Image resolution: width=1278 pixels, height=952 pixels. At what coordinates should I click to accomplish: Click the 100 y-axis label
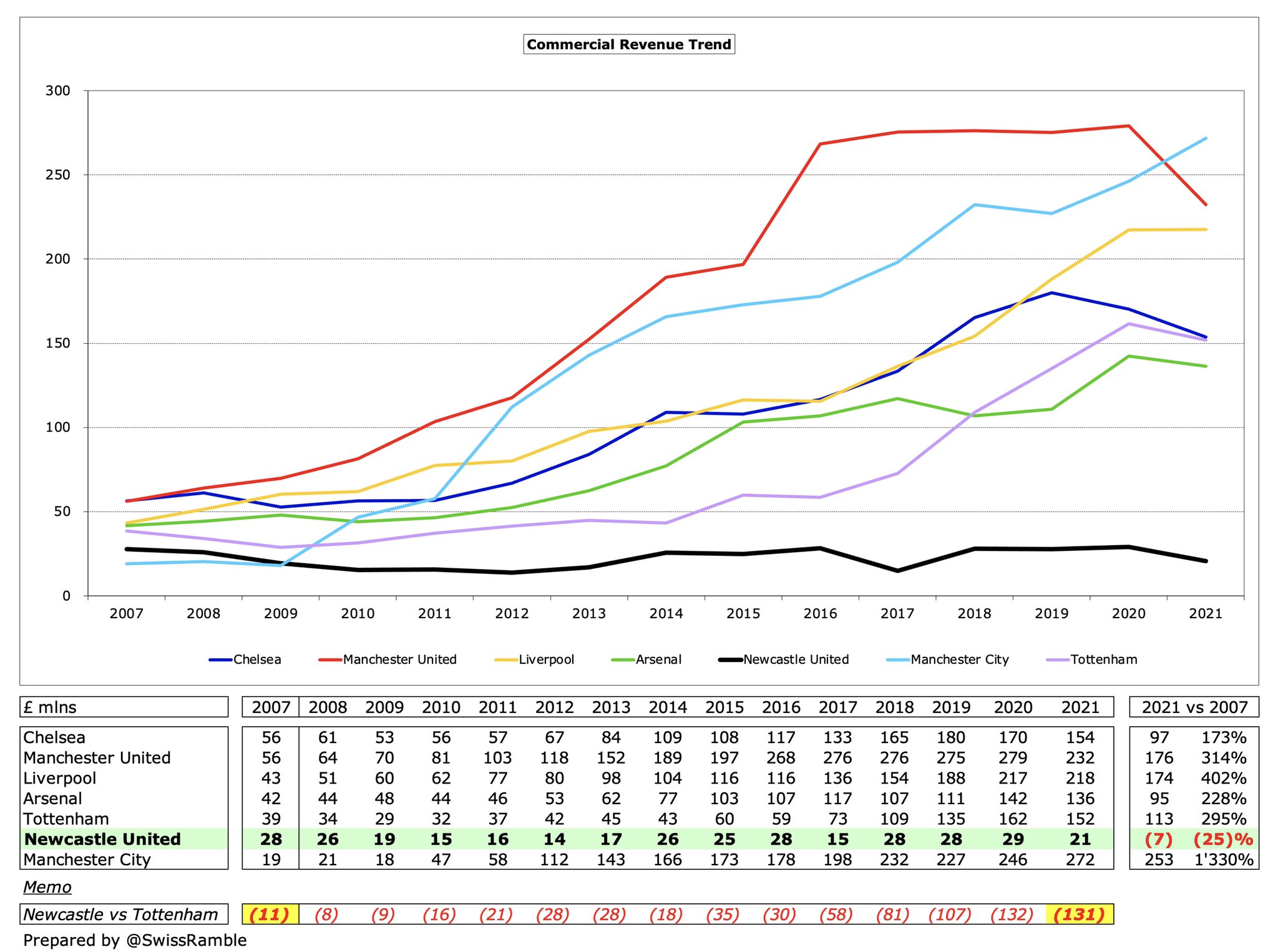(x=58, y=427)
